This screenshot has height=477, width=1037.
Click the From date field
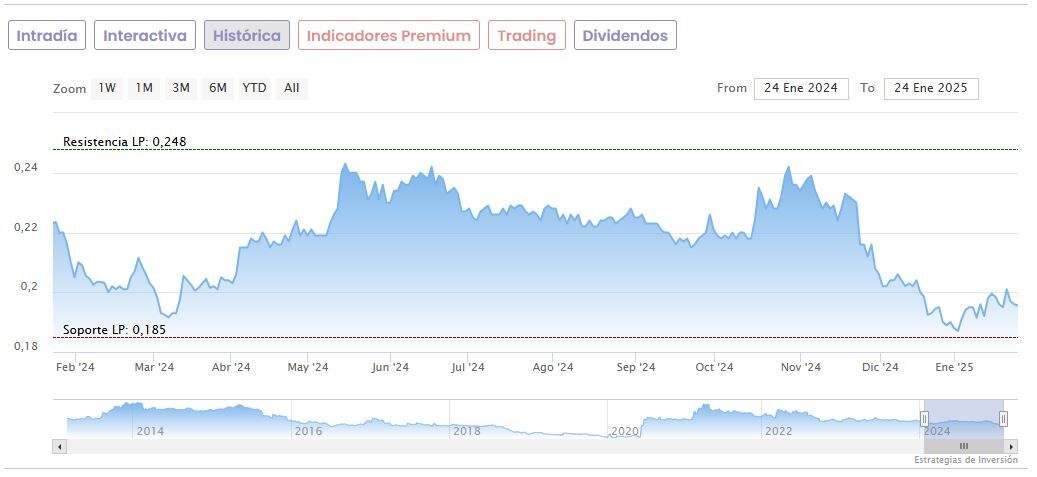[x=801, y=88]
